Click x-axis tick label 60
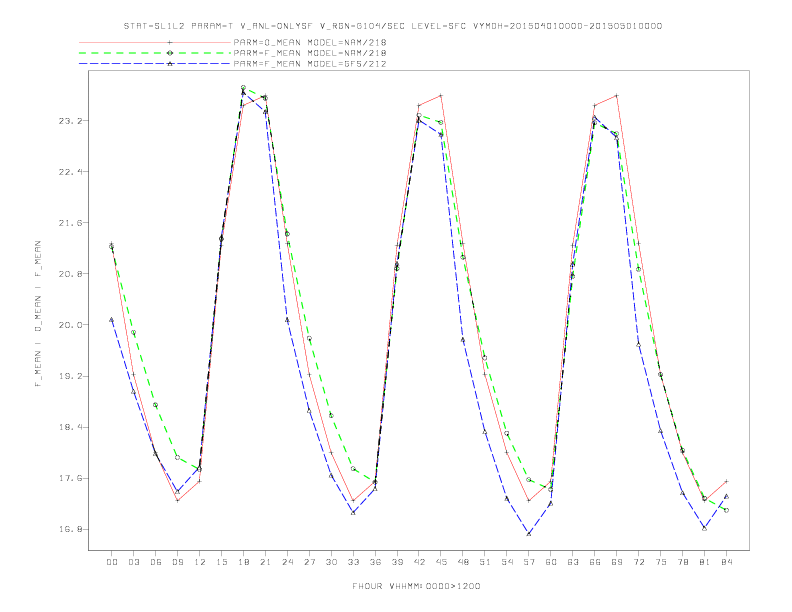Viewport: 792px width, 612px height. click(x=551, y=562)
